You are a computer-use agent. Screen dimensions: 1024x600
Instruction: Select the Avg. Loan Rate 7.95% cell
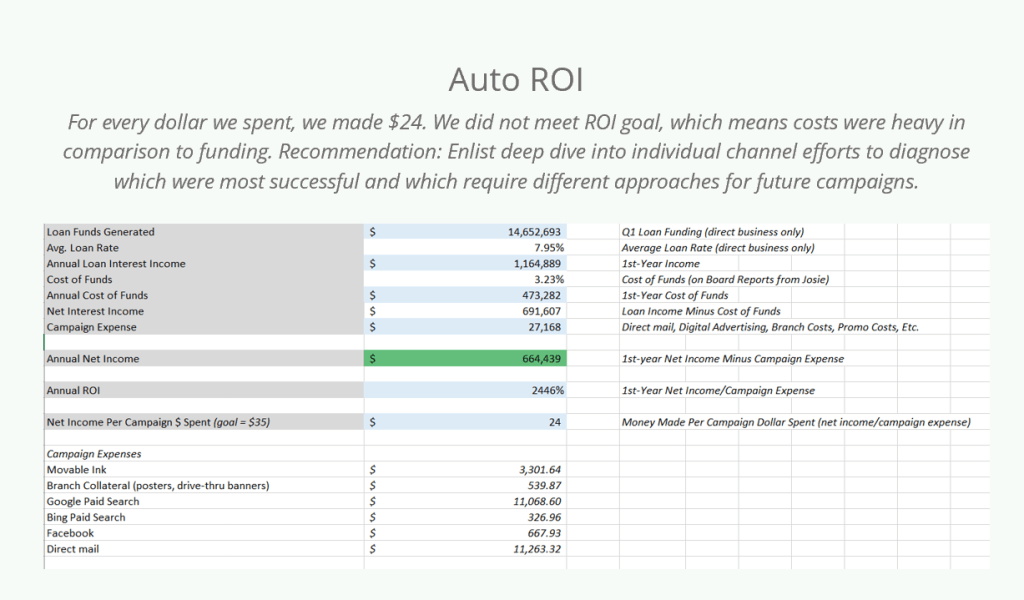pyautogui.click(x=549, y=247)
